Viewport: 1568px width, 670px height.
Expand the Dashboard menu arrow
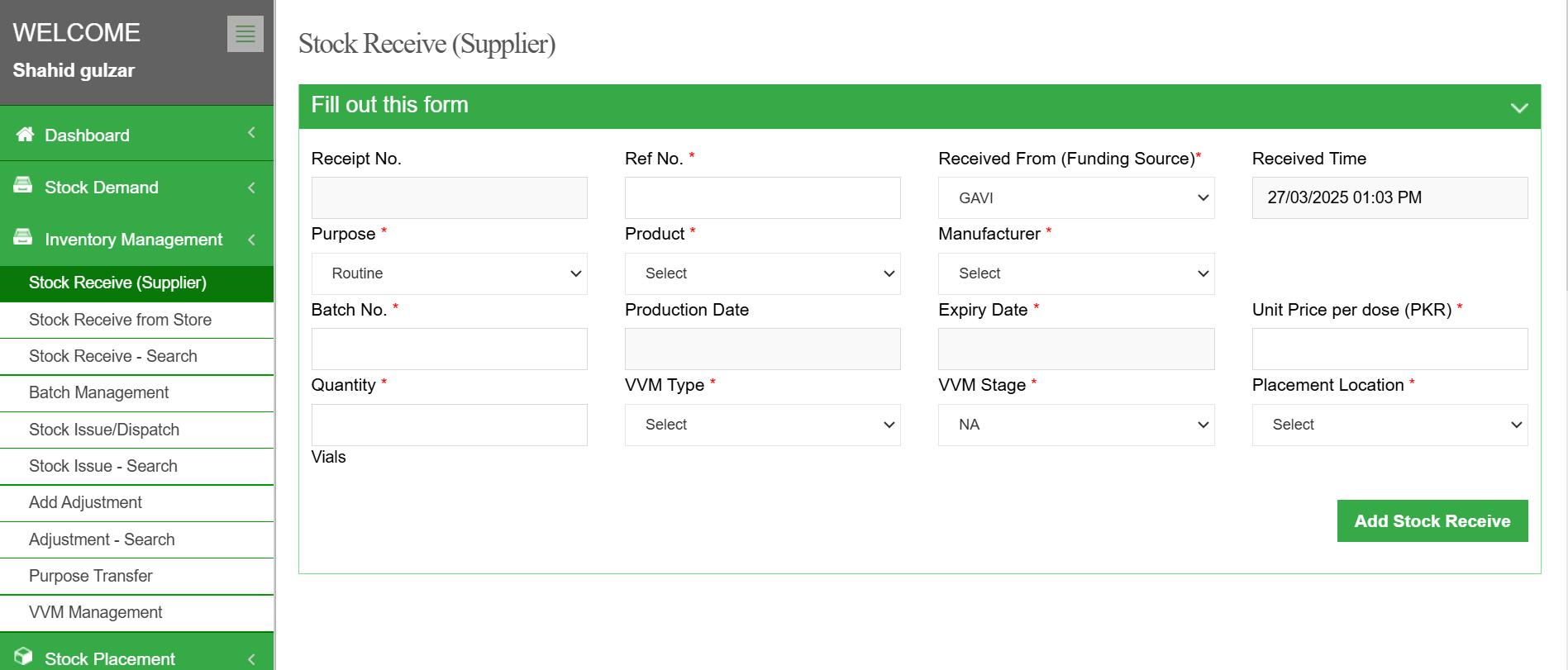[x=251, y=133]
